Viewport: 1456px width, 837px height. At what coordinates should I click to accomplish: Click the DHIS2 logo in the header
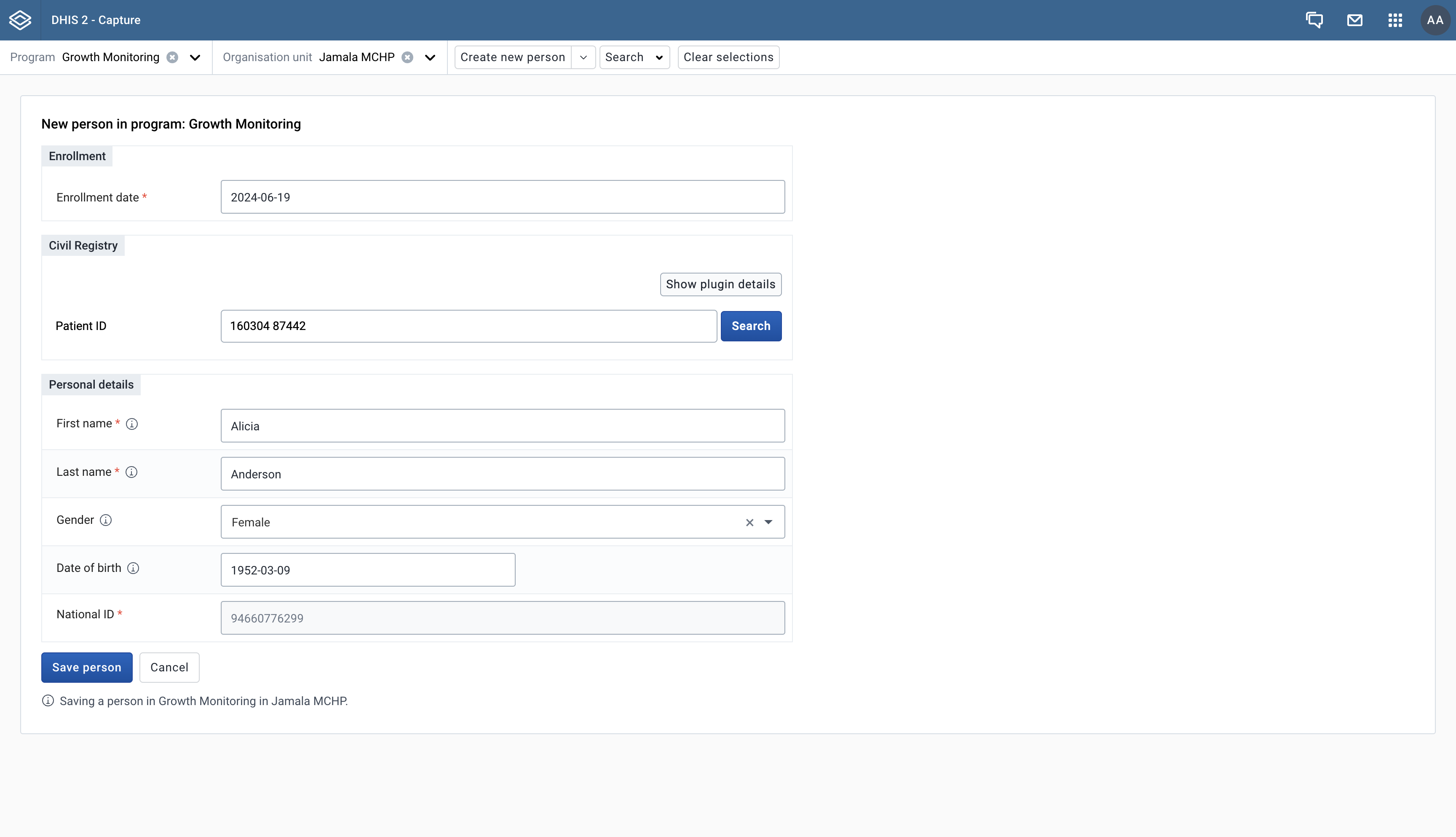(21, 19)
